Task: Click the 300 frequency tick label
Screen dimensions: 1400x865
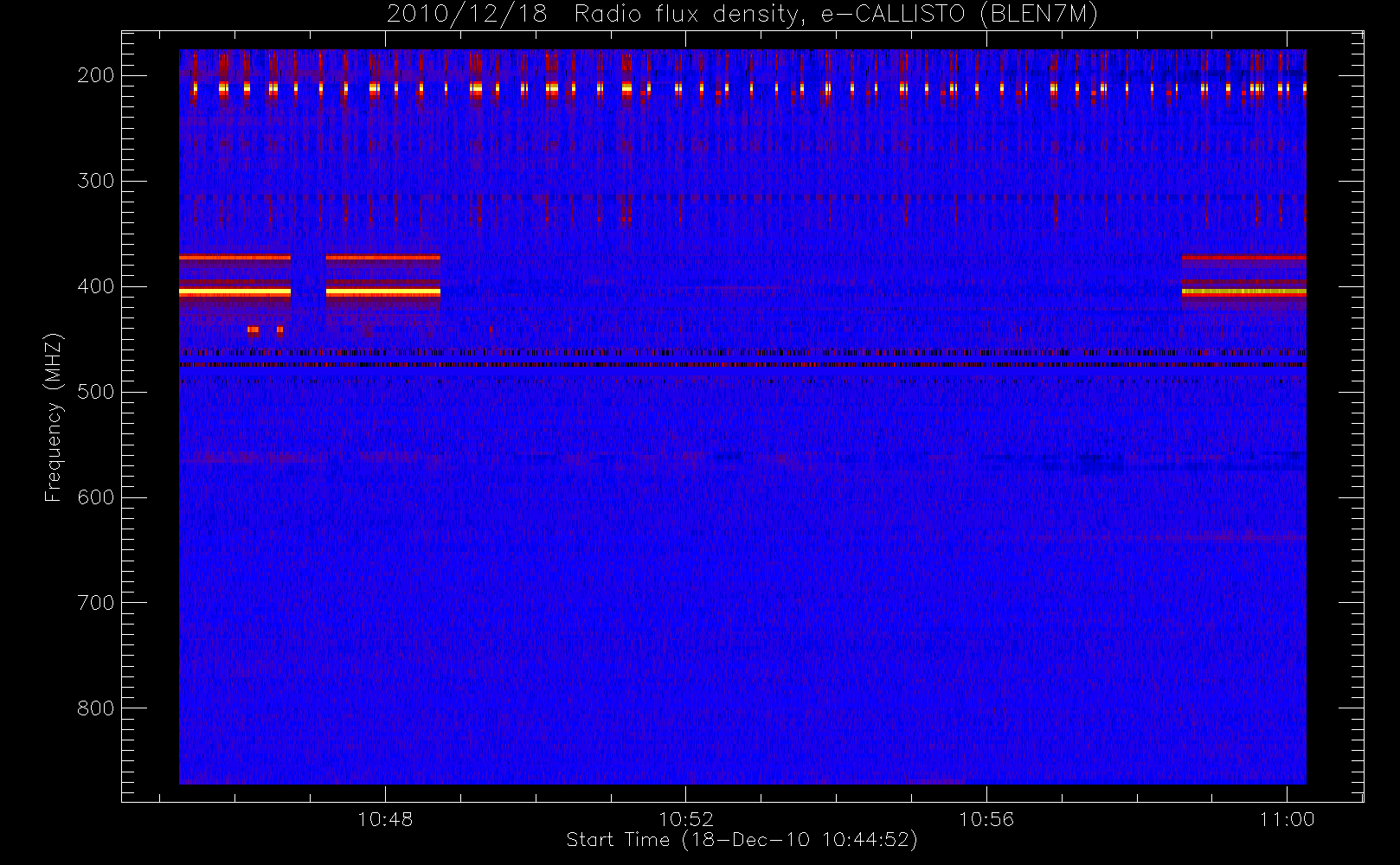Action: click(x=96, y=181)
